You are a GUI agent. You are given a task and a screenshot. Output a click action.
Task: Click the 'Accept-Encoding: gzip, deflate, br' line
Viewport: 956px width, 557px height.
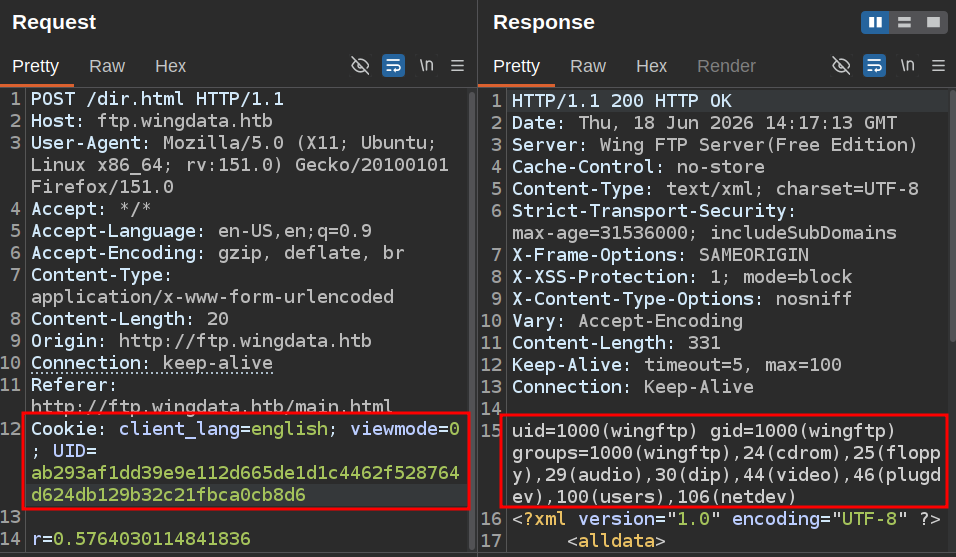pos(218,253)
